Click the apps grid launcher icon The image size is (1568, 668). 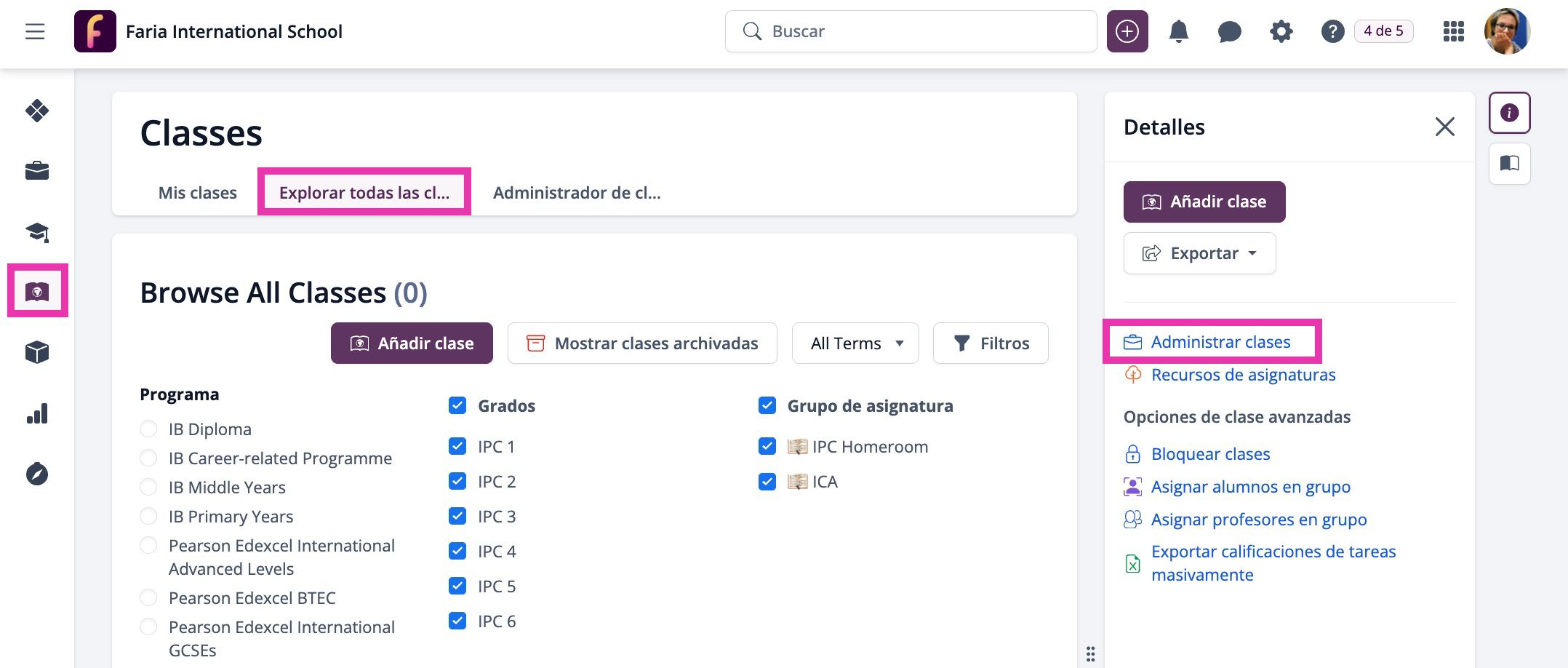1453,31
